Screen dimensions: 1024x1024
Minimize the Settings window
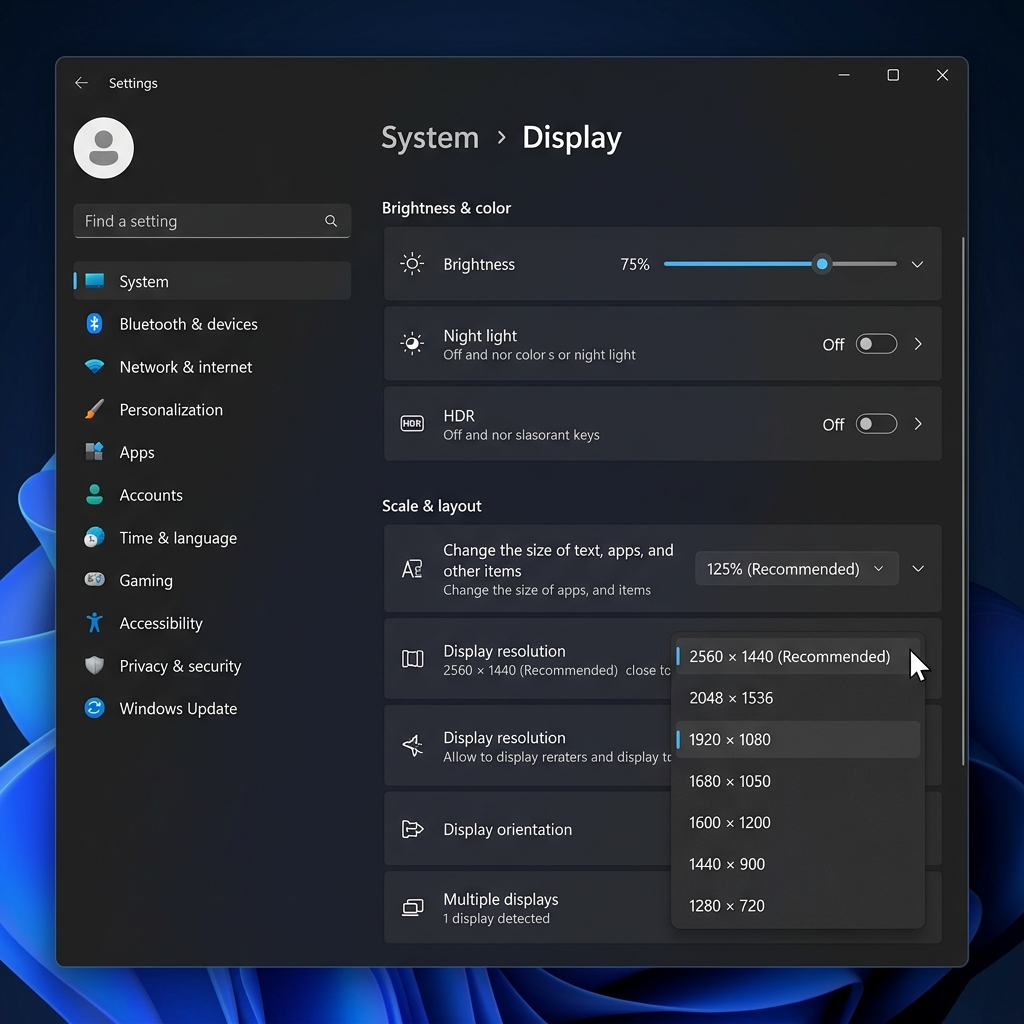844,75
